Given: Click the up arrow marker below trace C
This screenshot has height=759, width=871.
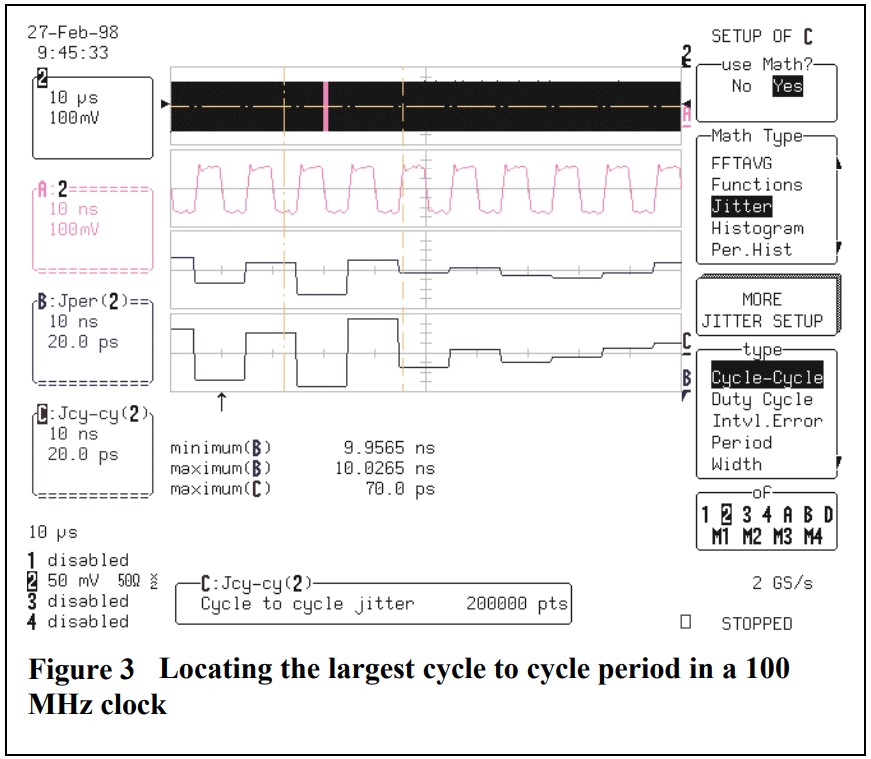Looking at the screenshot, I should 221,402.
